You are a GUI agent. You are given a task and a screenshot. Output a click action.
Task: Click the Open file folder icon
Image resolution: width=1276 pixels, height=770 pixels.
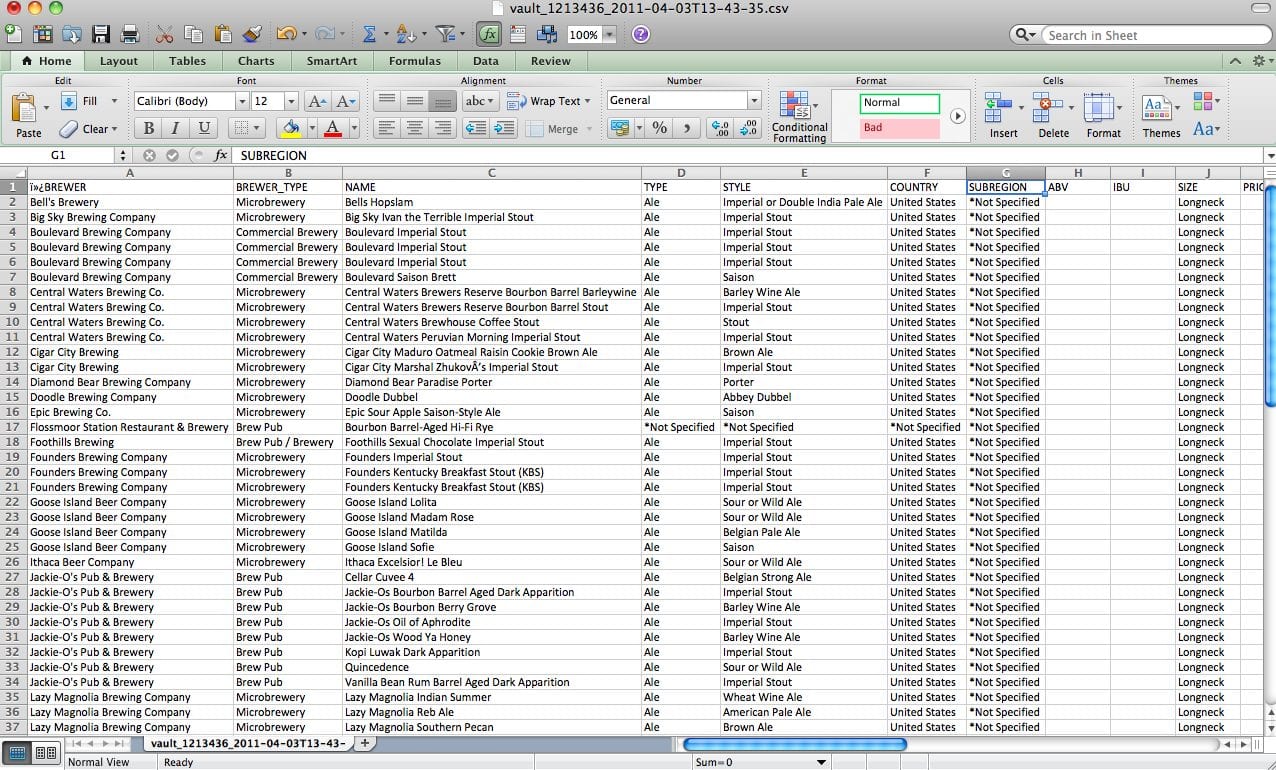71,34
